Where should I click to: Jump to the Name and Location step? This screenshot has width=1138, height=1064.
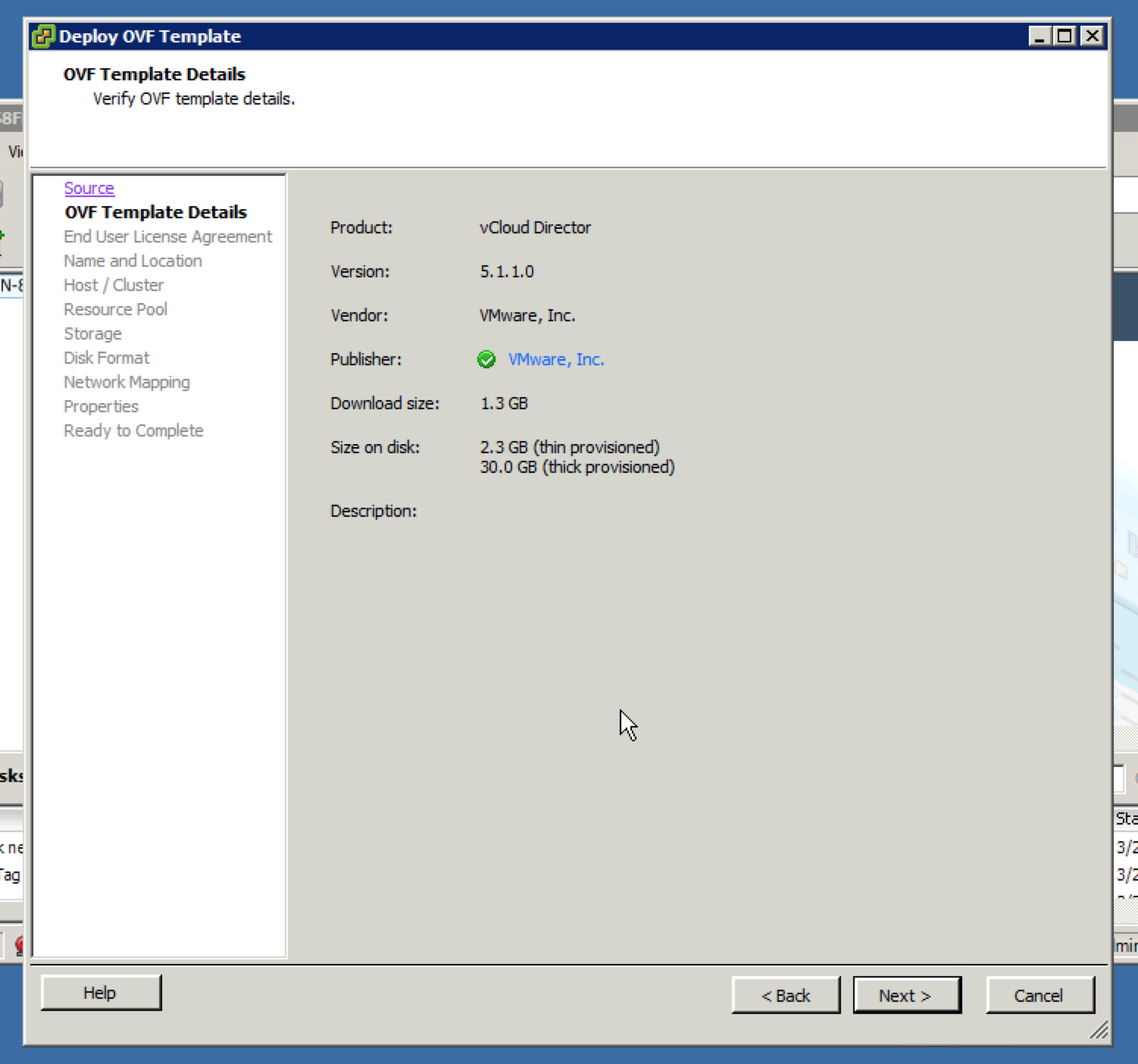pyautogui.click(x=133, y=261)
